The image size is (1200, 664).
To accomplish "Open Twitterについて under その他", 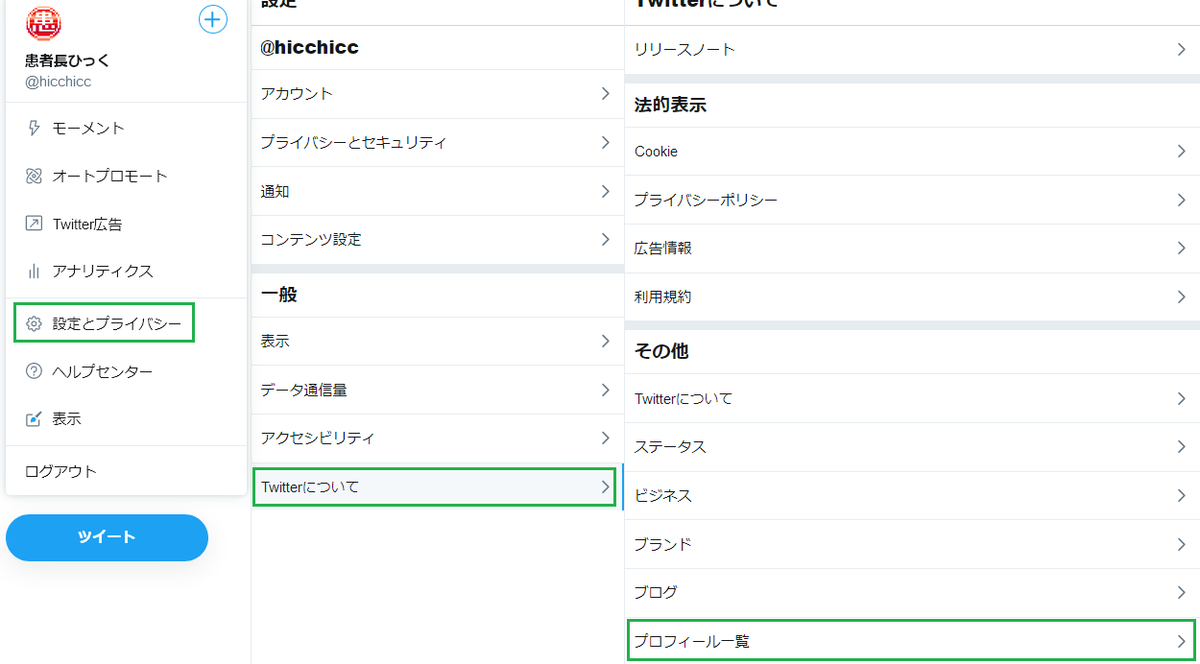I will tap(912, 399).
